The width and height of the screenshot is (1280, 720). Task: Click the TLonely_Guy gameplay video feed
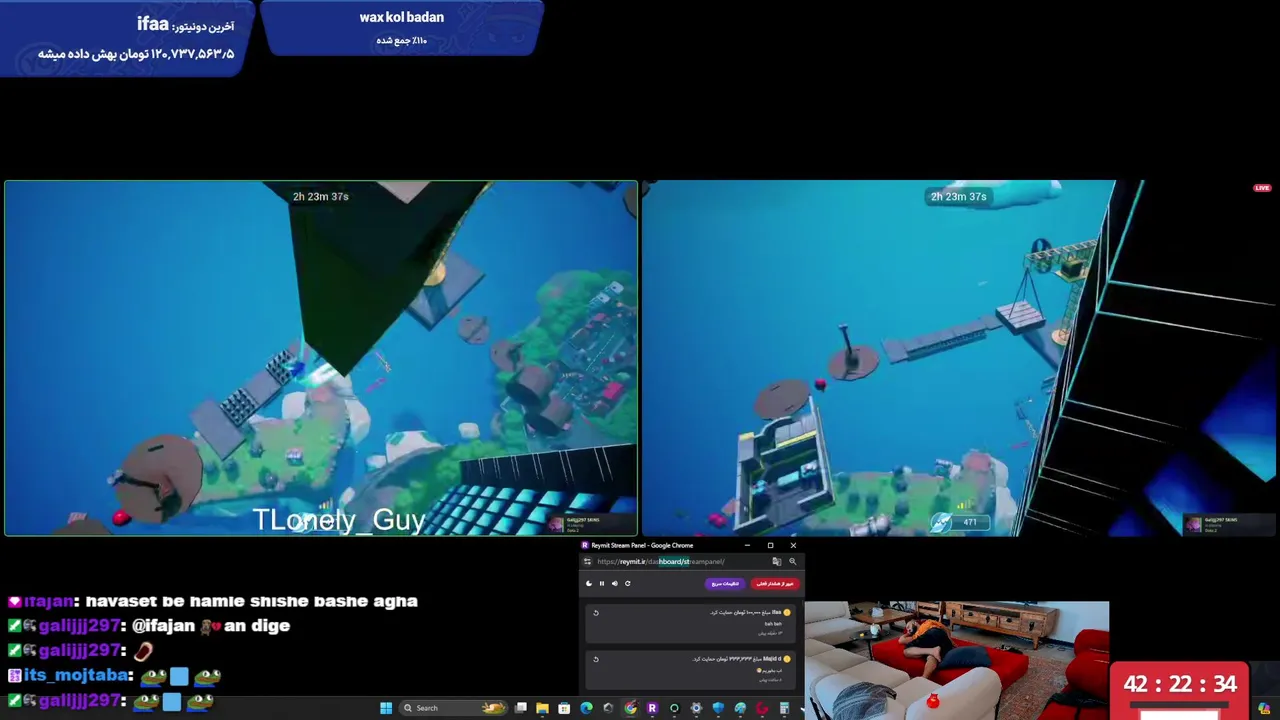pos(321,358)
